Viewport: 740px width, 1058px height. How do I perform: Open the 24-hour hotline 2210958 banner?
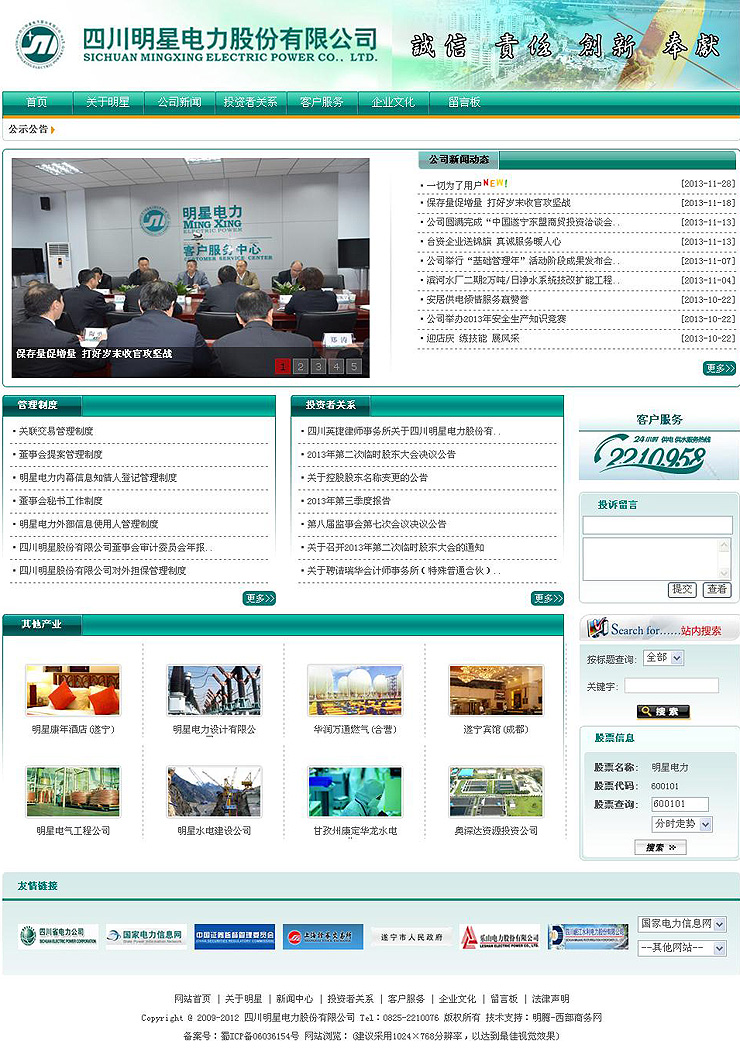658,455
